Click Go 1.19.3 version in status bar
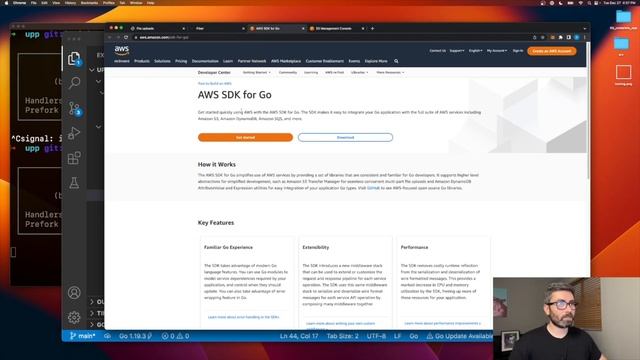The height and width of the screenshot is (360, 640). click(x=135, y=336)
